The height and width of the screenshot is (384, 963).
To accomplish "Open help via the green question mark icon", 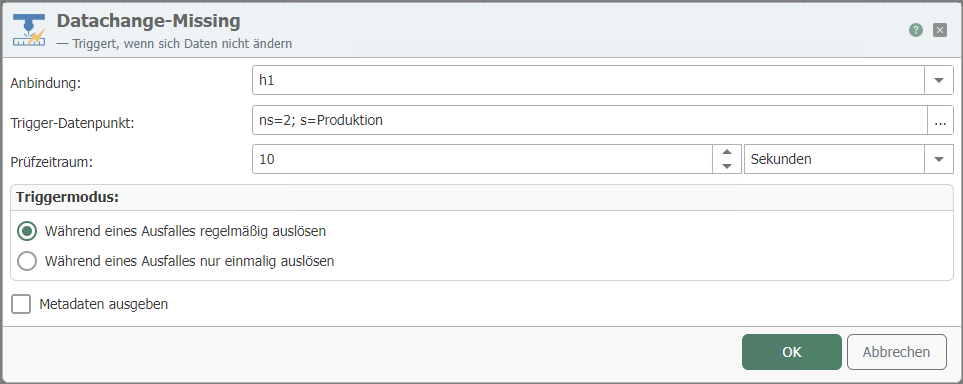I will [x=916, y=30].
